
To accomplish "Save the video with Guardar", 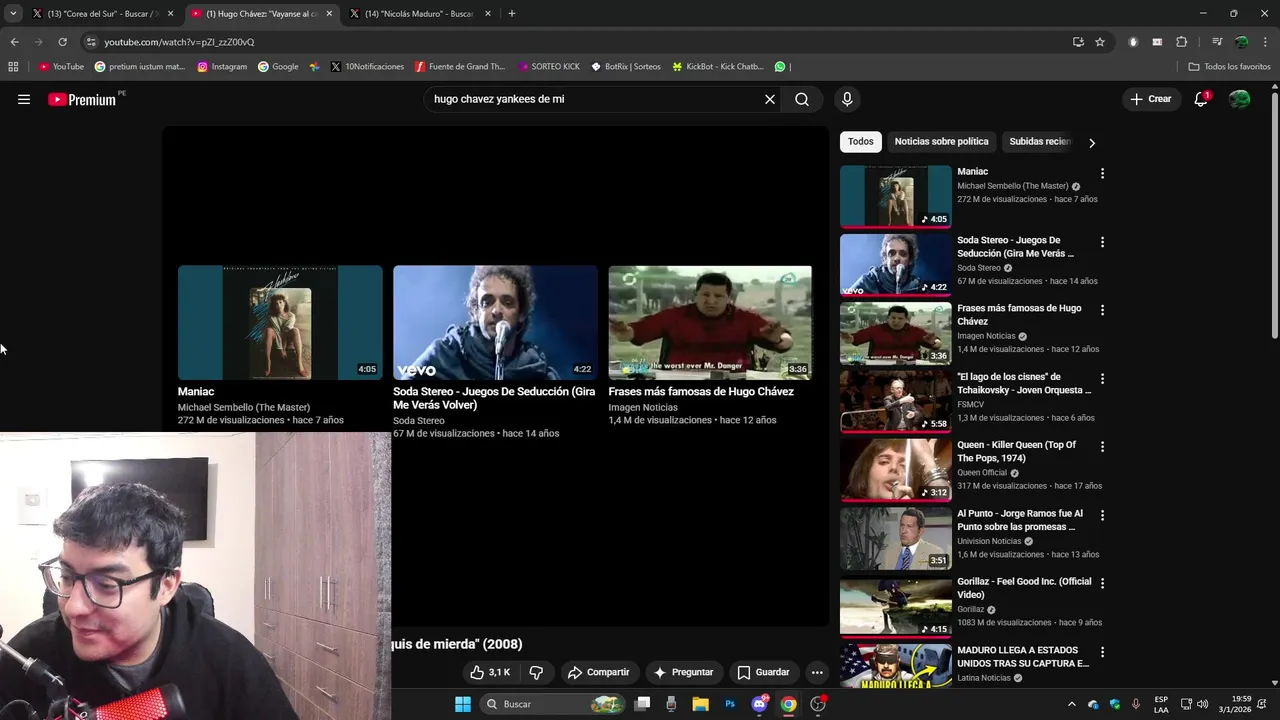I will pyautogui.click(x=763, y=672).
